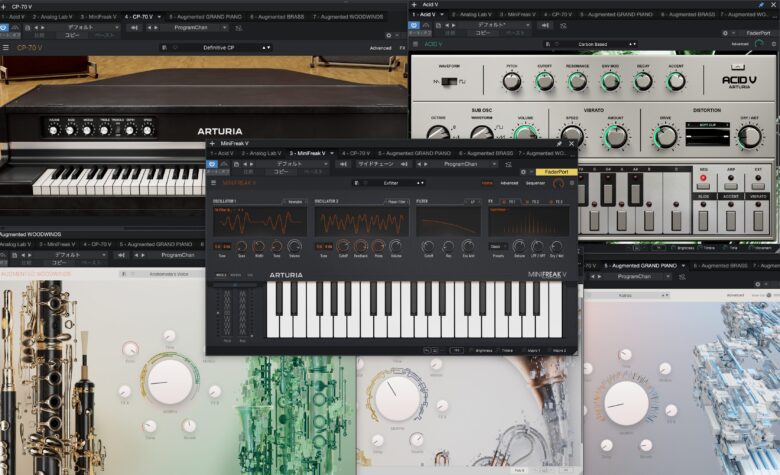
Task: Click Advanced in the CP-70 V toolbar
Action: click(381, 48)
